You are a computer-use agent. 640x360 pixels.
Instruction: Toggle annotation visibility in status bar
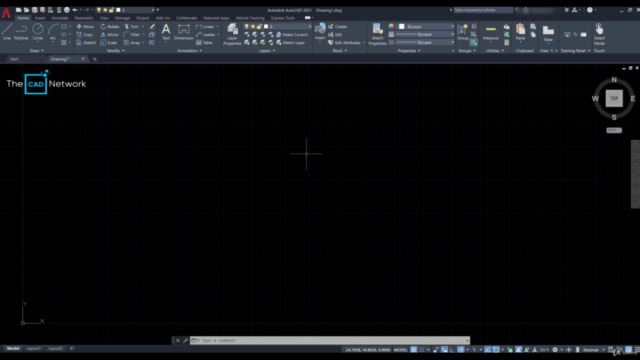519,350
